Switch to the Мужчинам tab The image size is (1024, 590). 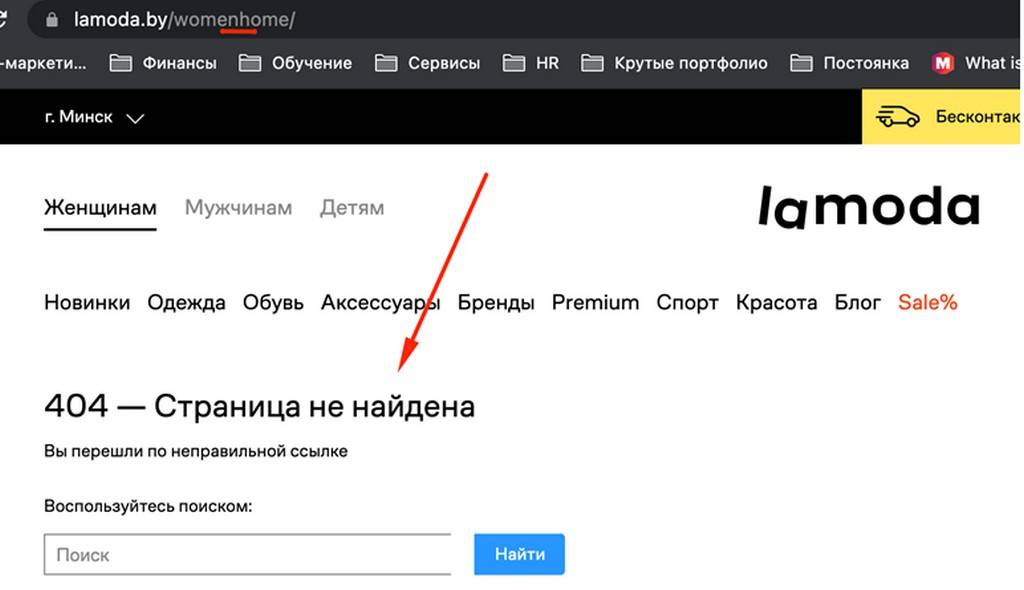(238, 208)
